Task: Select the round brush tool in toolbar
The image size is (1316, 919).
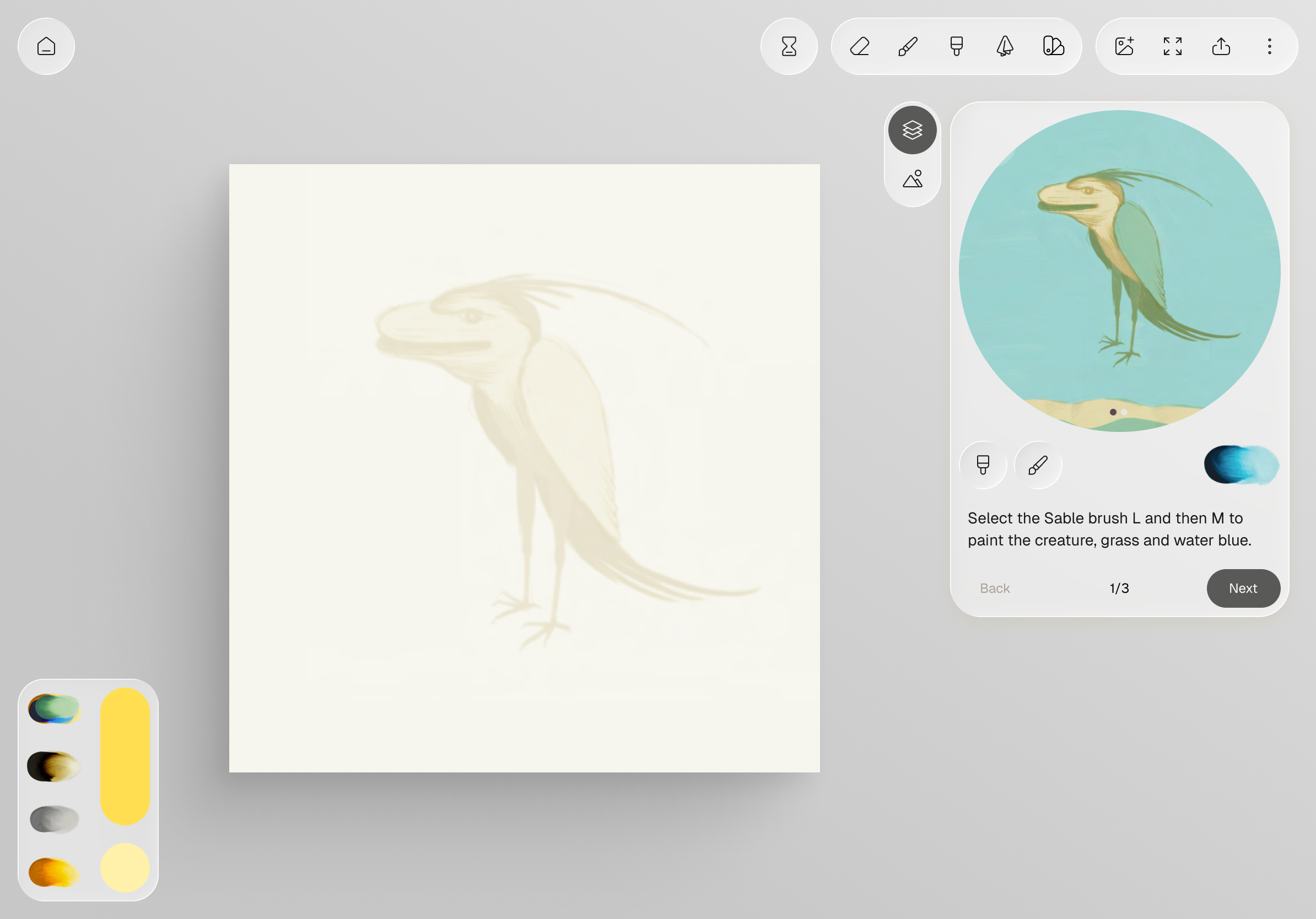Action: [908, 46]
